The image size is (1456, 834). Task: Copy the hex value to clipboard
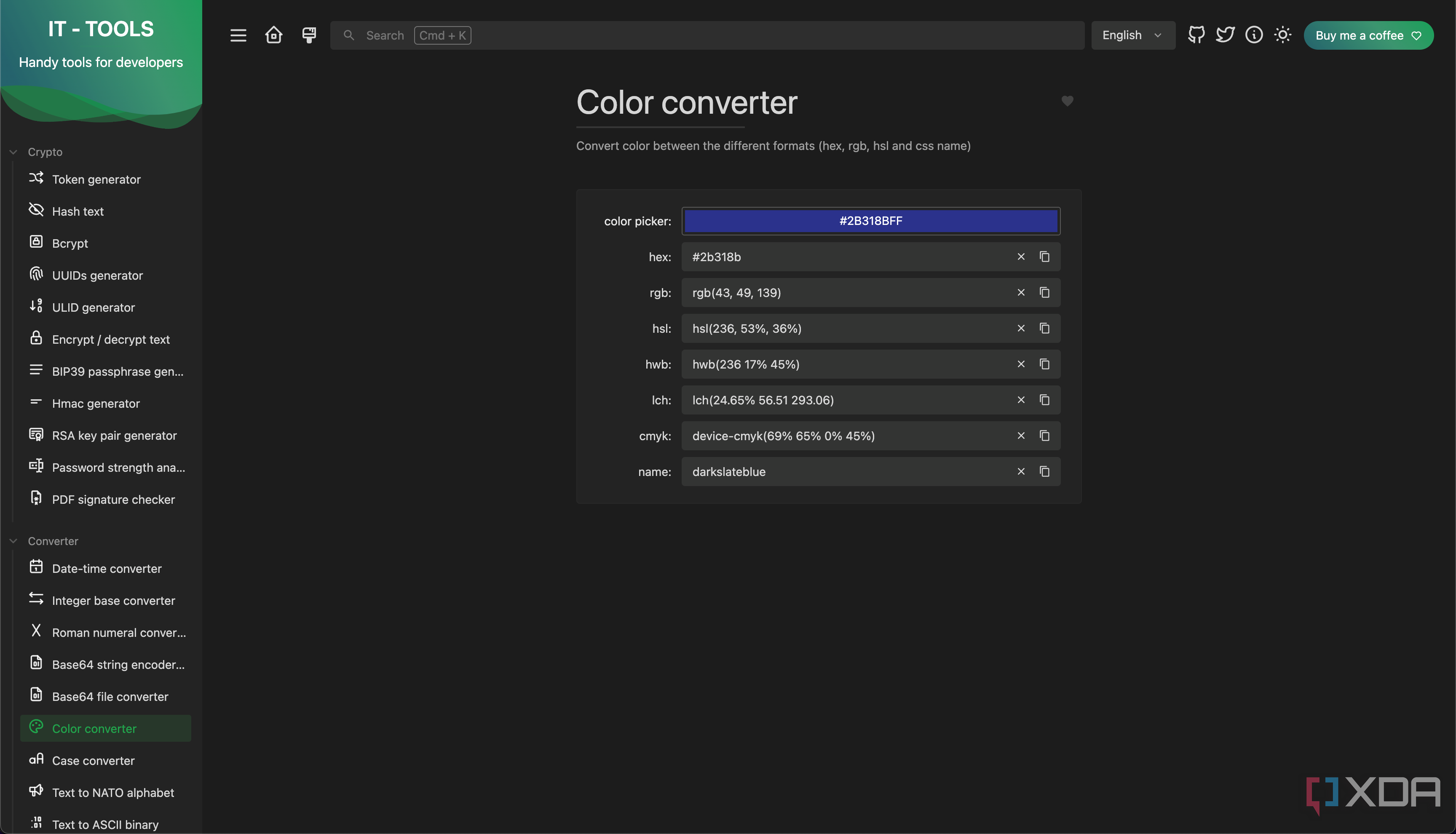(1044, 257)
